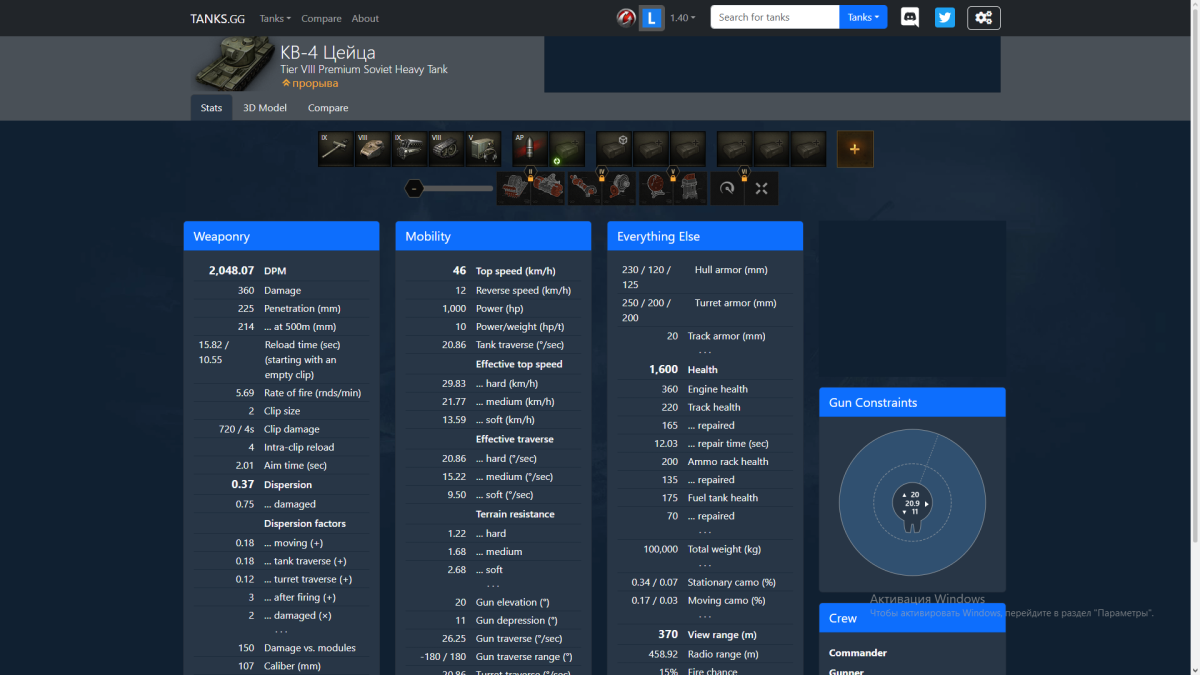Click the View range (m) label
This screenshot has width=1200, height=675.
(722, 635)
